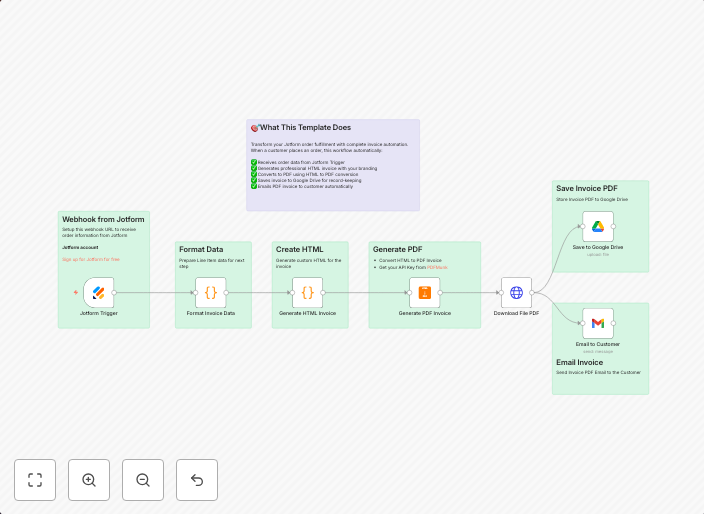Select the 'Generate PDF' note title
704x514 pixels.
(397, 250)
